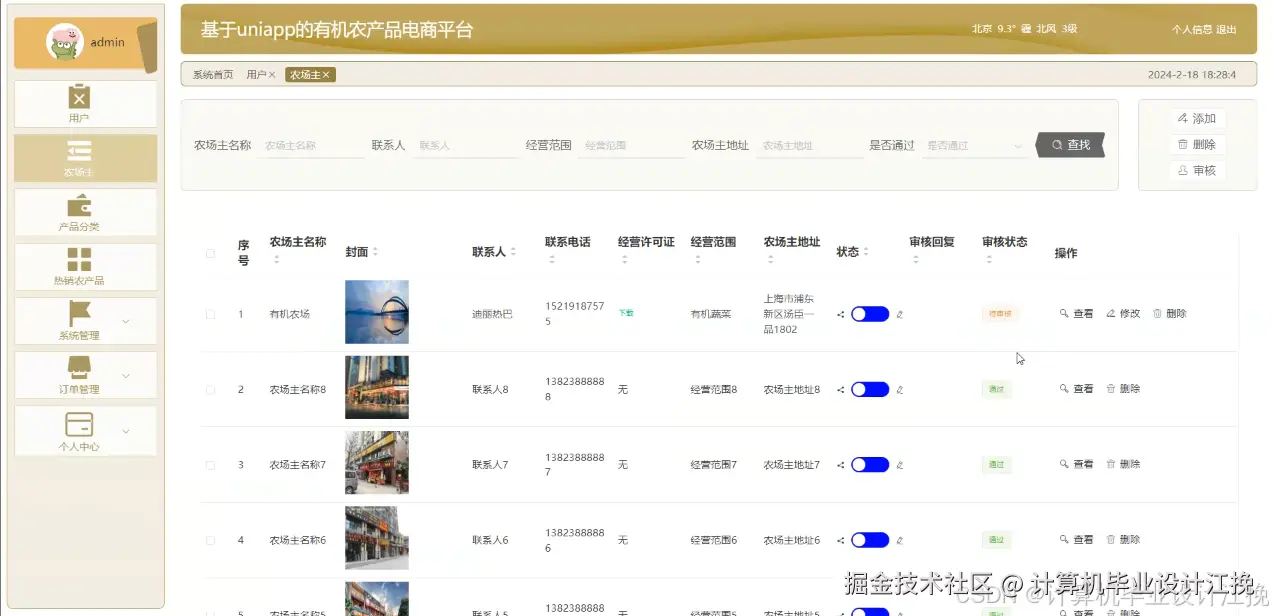Click the 审核 button
The image size is (1273, 616).
[x=1197, y=170]
